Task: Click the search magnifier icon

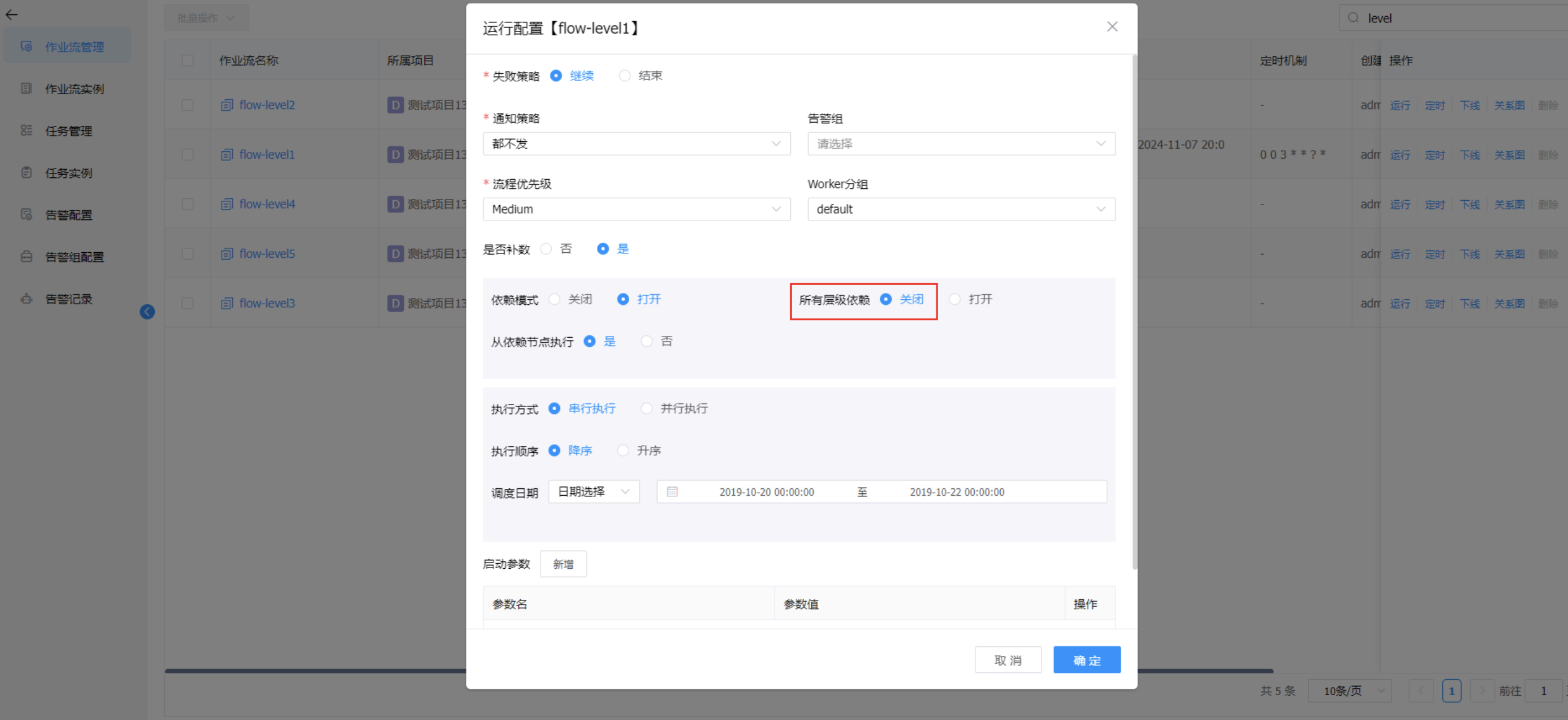Action: point(1354,18)
